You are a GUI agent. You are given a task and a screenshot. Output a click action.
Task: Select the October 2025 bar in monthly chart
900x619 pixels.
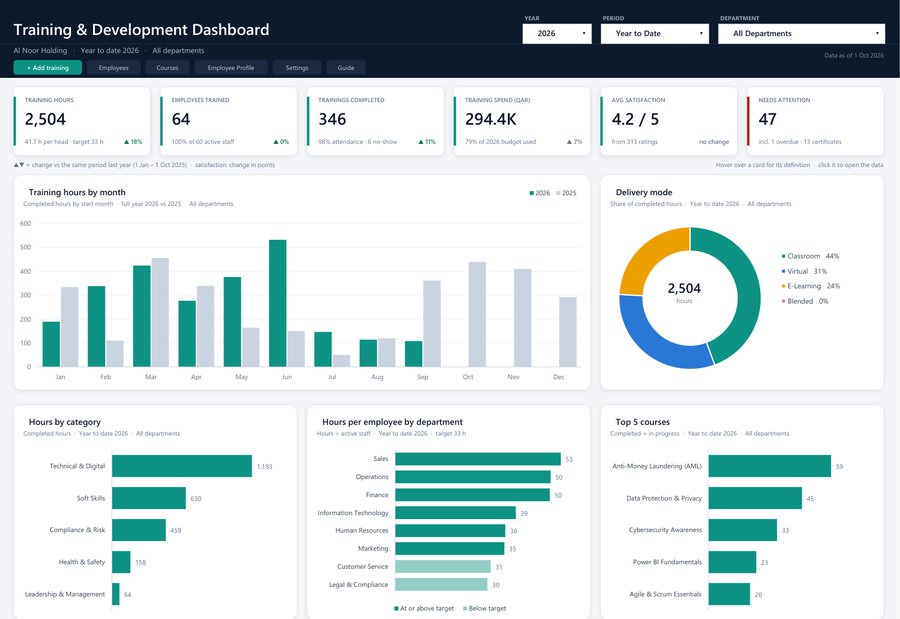coord(477,314)
